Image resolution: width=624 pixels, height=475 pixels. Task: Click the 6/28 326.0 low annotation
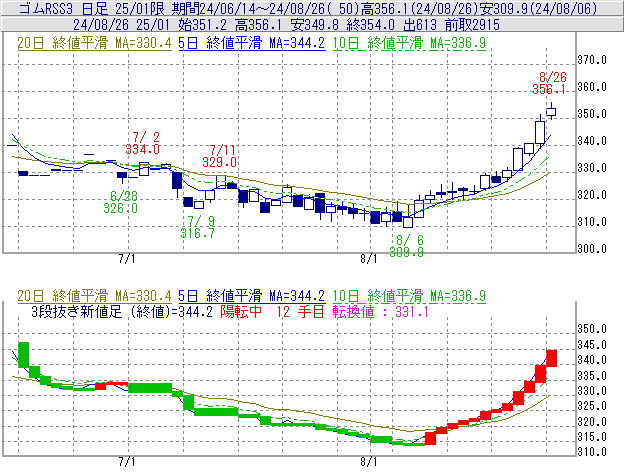(x=121, y=202)
